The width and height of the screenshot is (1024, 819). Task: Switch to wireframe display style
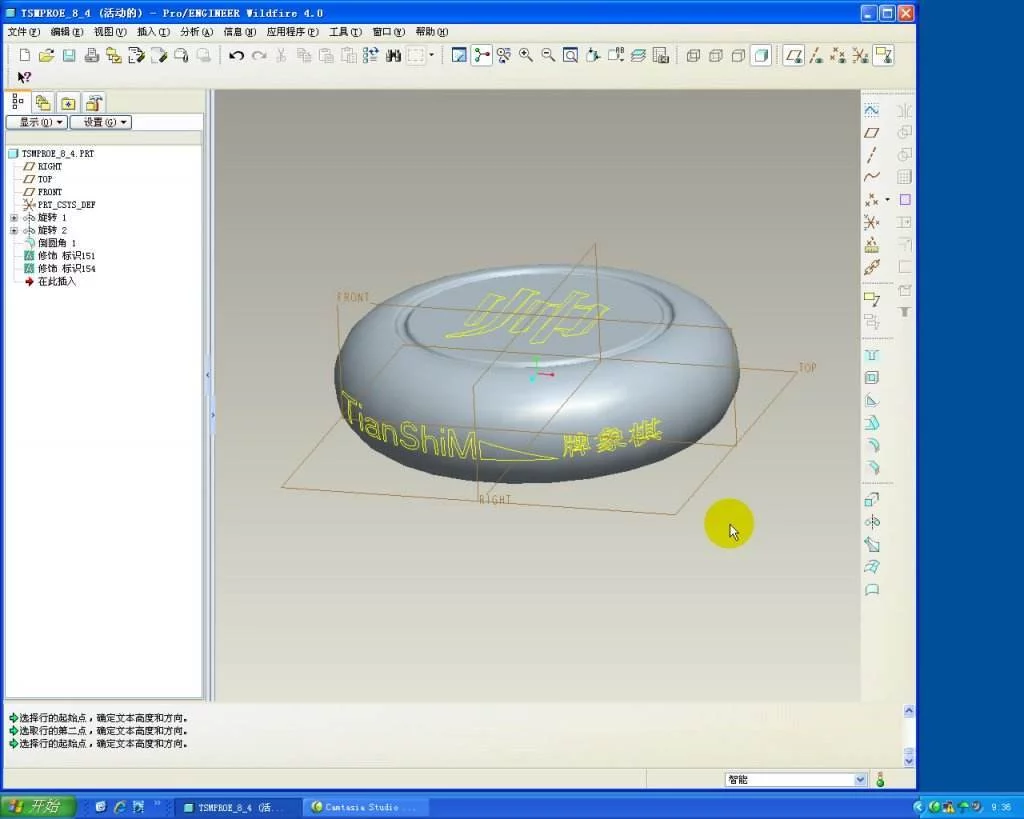coord(694,56)
